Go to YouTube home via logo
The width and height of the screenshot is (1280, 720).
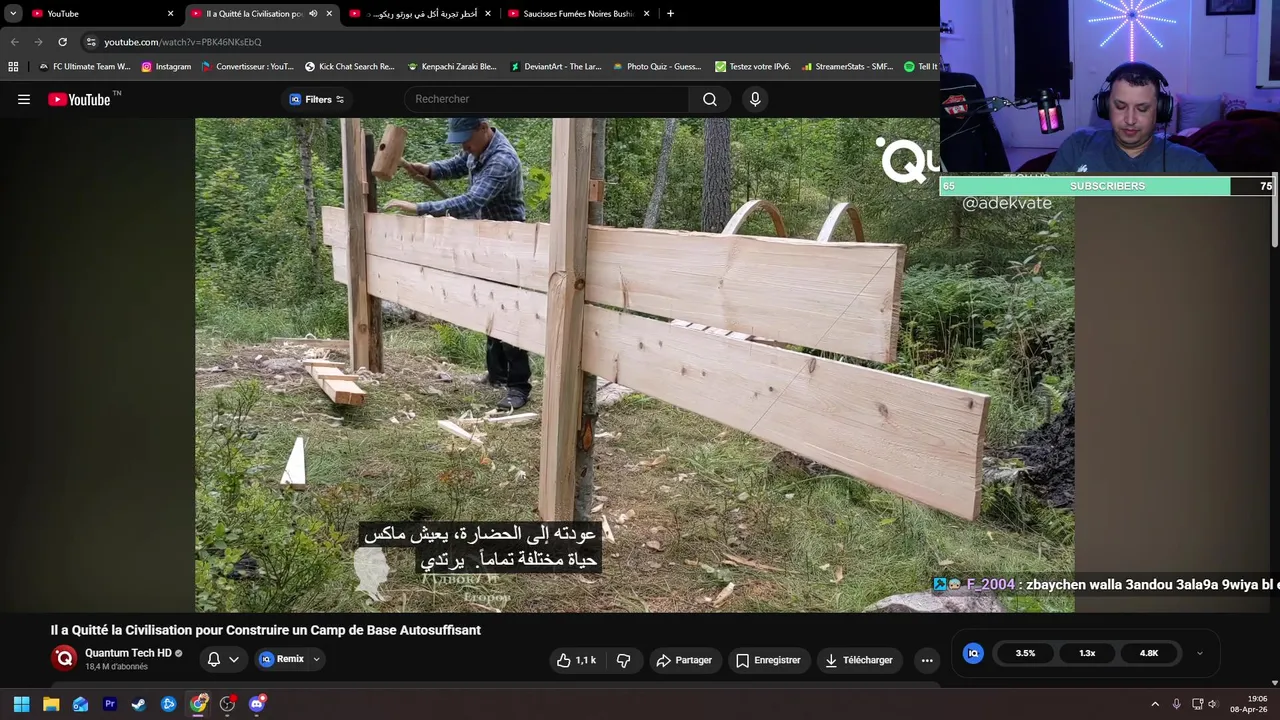tap(79, 99)
